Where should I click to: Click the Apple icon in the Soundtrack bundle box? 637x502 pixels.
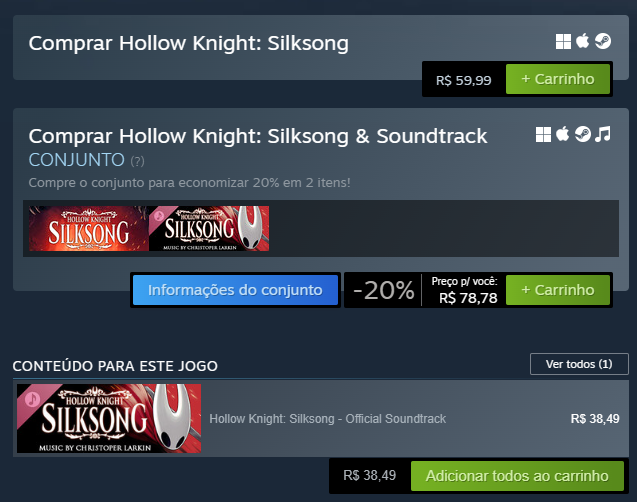click(563, 134)
